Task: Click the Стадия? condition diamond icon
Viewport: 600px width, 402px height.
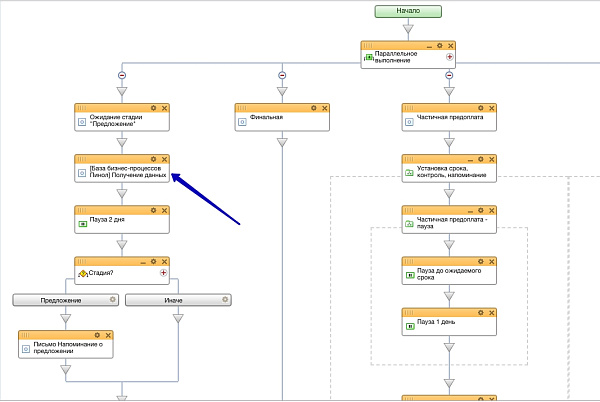Action: tap(83, 273)
